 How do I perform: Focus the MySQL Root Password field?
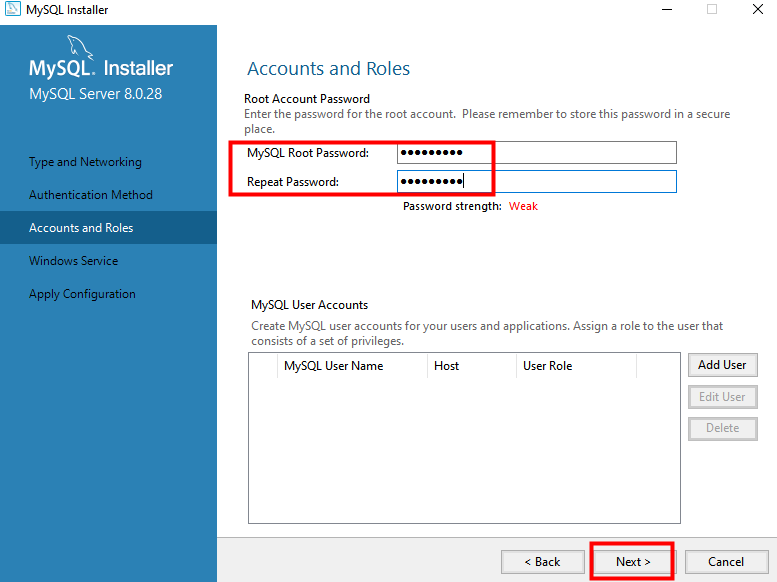click(x=537, y=153)
